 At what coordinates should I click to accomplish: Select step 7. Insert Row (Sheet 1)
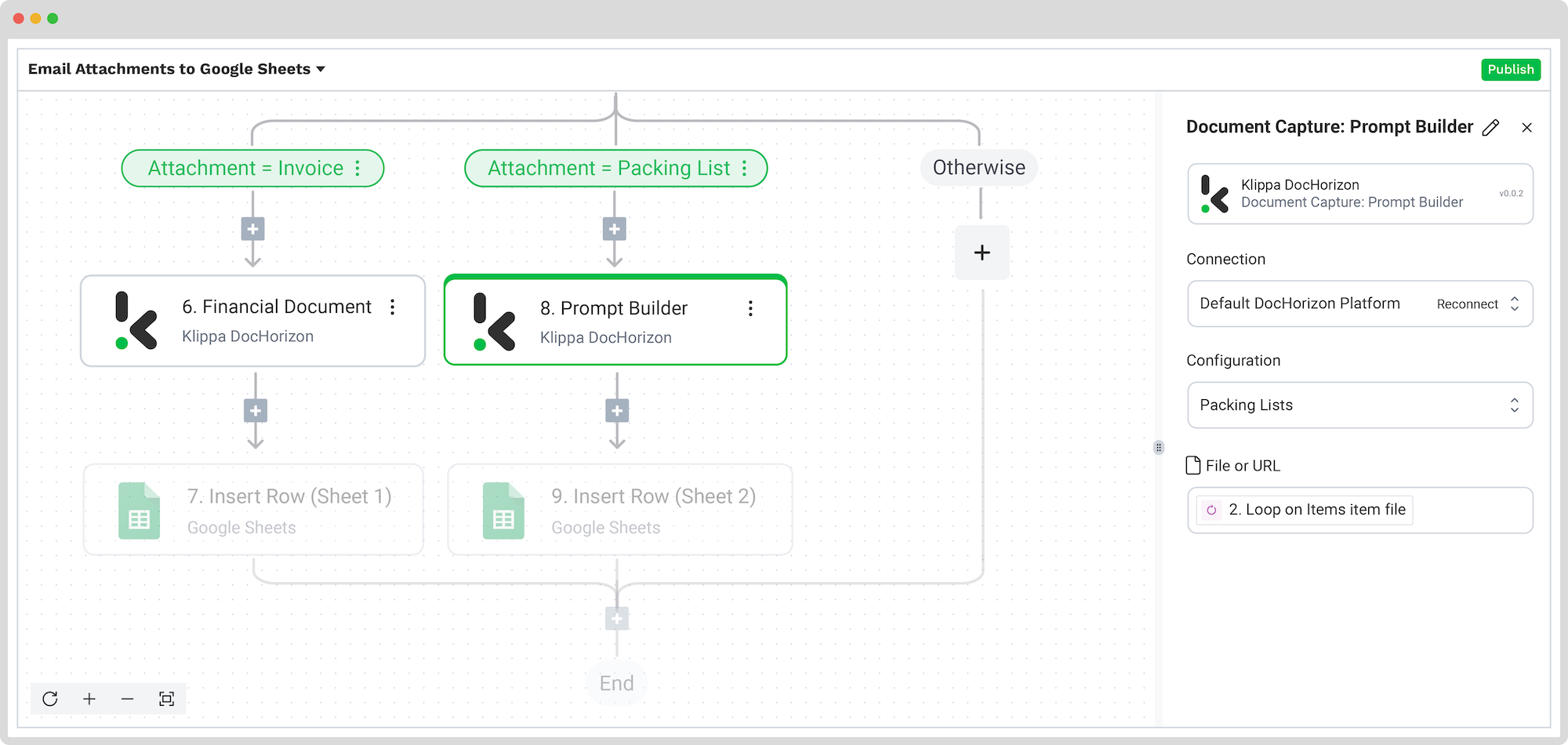(x=253, y=510)
